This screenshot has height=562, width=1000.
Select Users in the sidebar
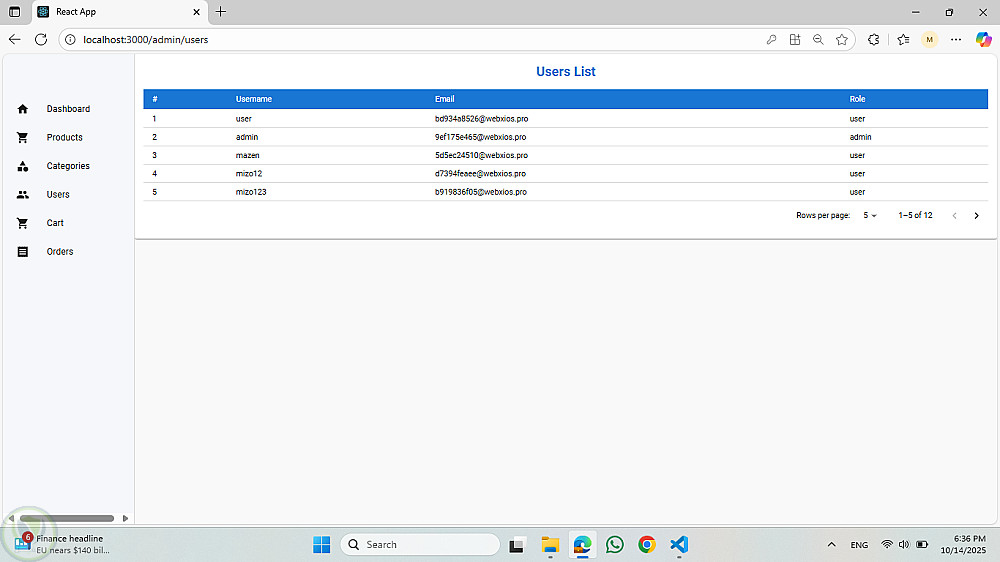(58, 195)
